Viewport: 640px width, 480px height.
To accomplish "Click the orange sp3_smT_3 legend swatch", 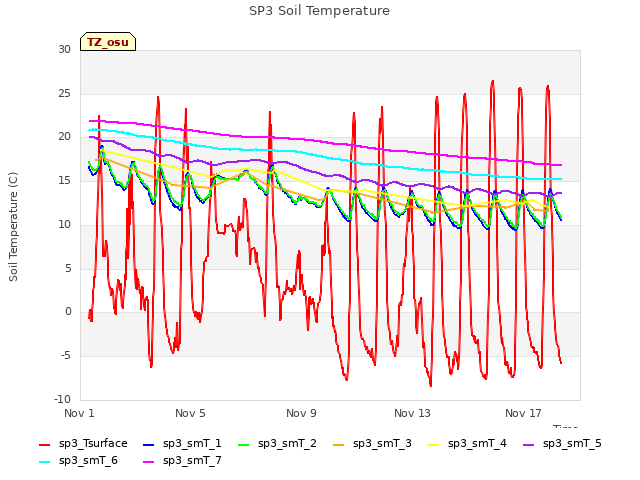I will click(339, 444).
